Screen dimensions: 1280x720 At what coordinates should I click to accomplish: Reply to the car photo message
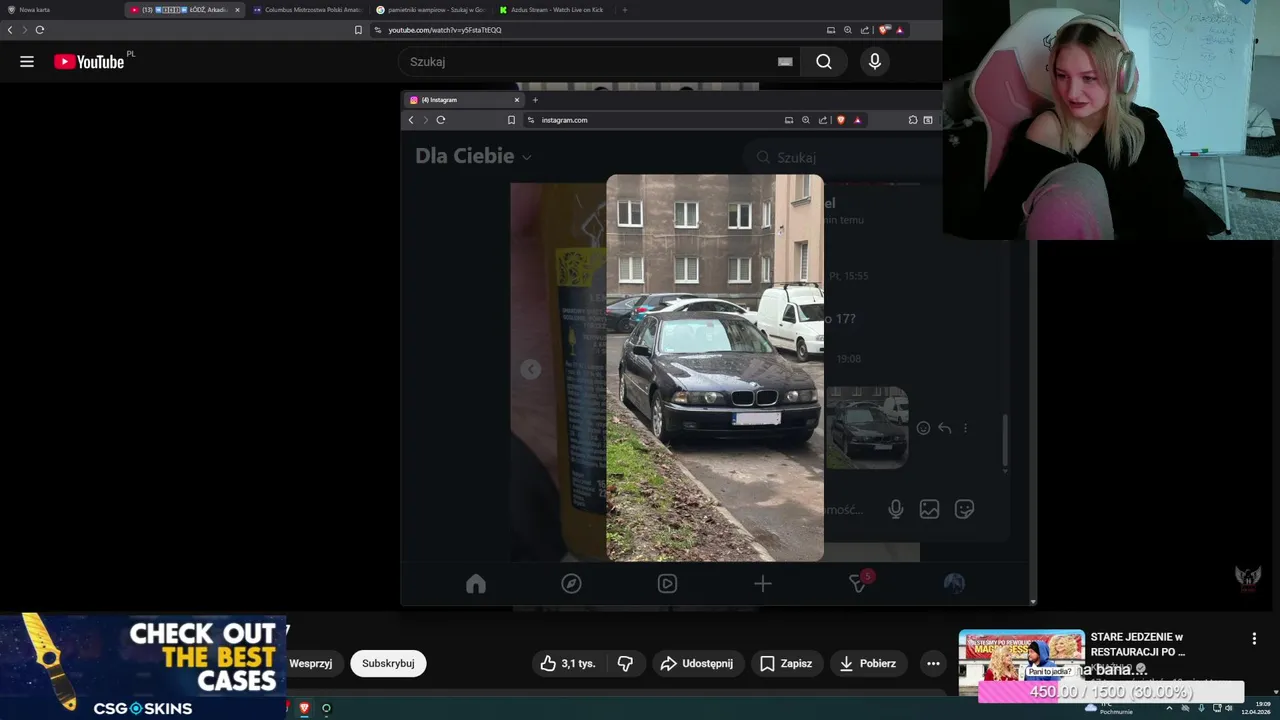click(x=944, y=428)
